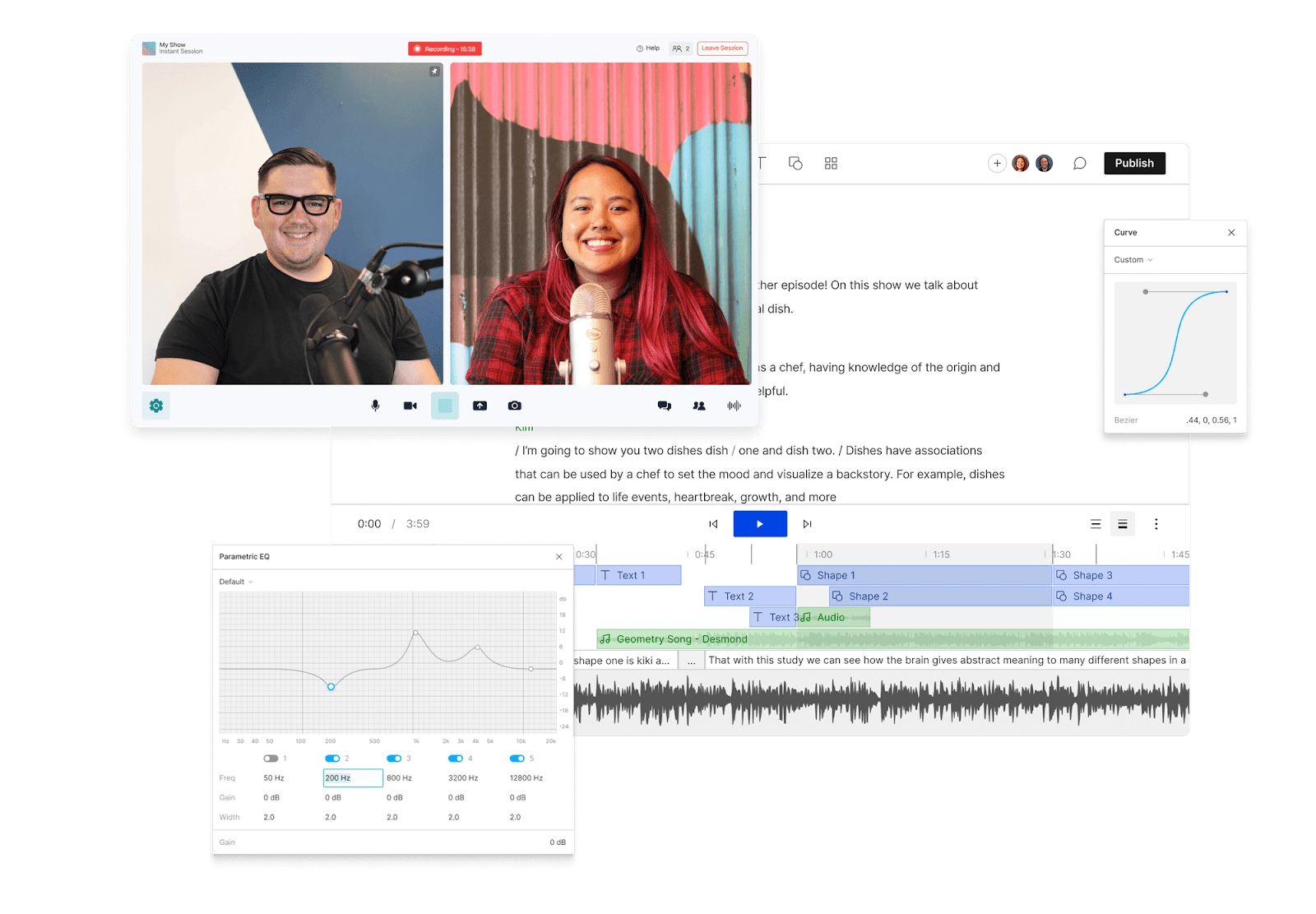Open the chat bubbles in the session
This screenshot has height=914, width=1316.
665,406
